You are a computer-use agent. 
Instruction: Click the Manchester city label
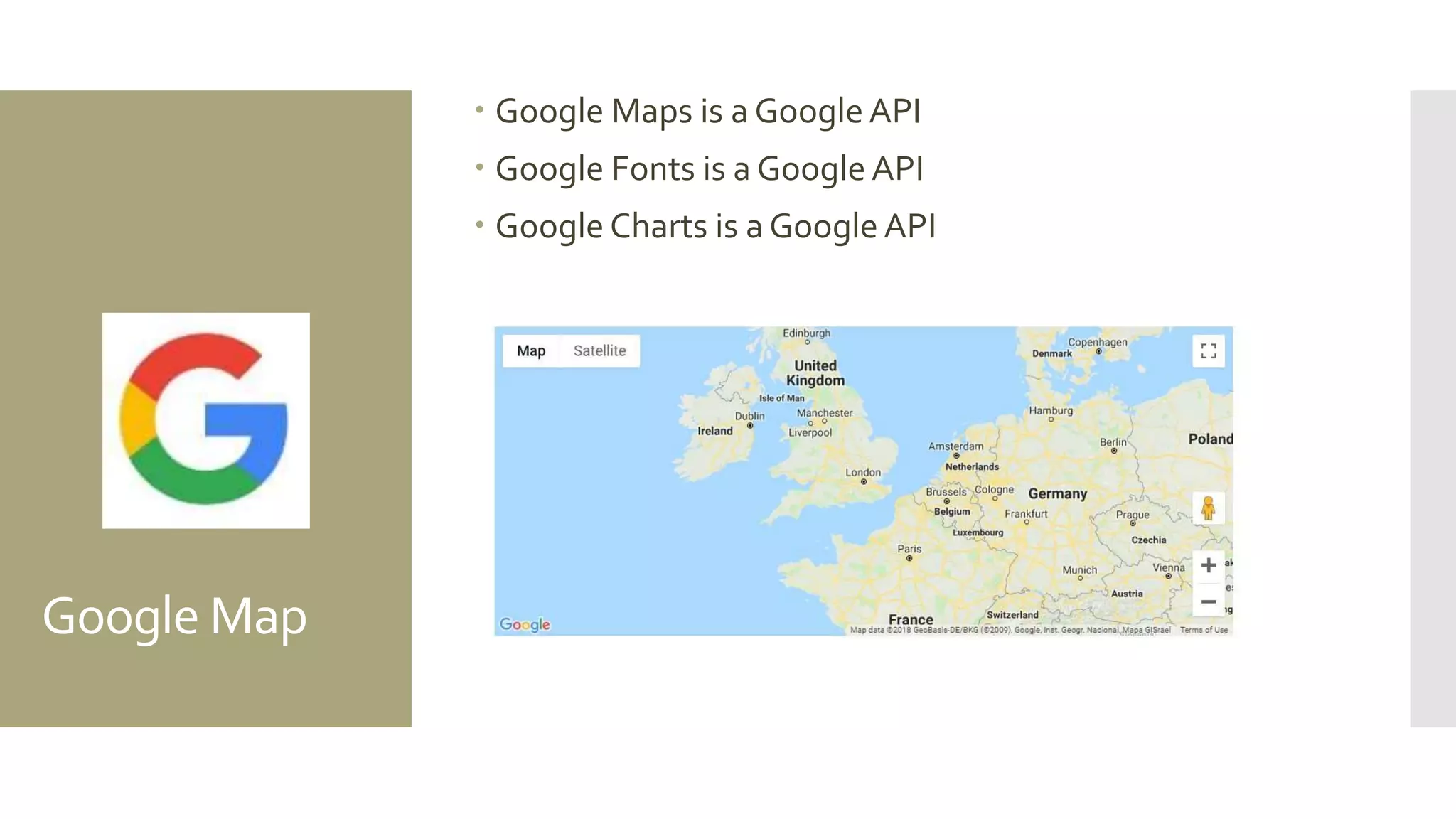coord(824,412)
